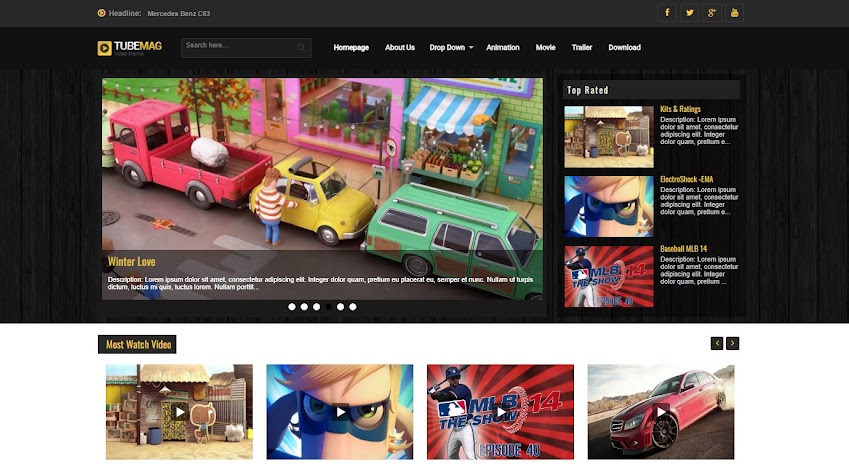The height and width of the screenshot is (464, 849).
Task: Open the Twitter social icon
Action: pyautogui.click(x=689, y=12)
